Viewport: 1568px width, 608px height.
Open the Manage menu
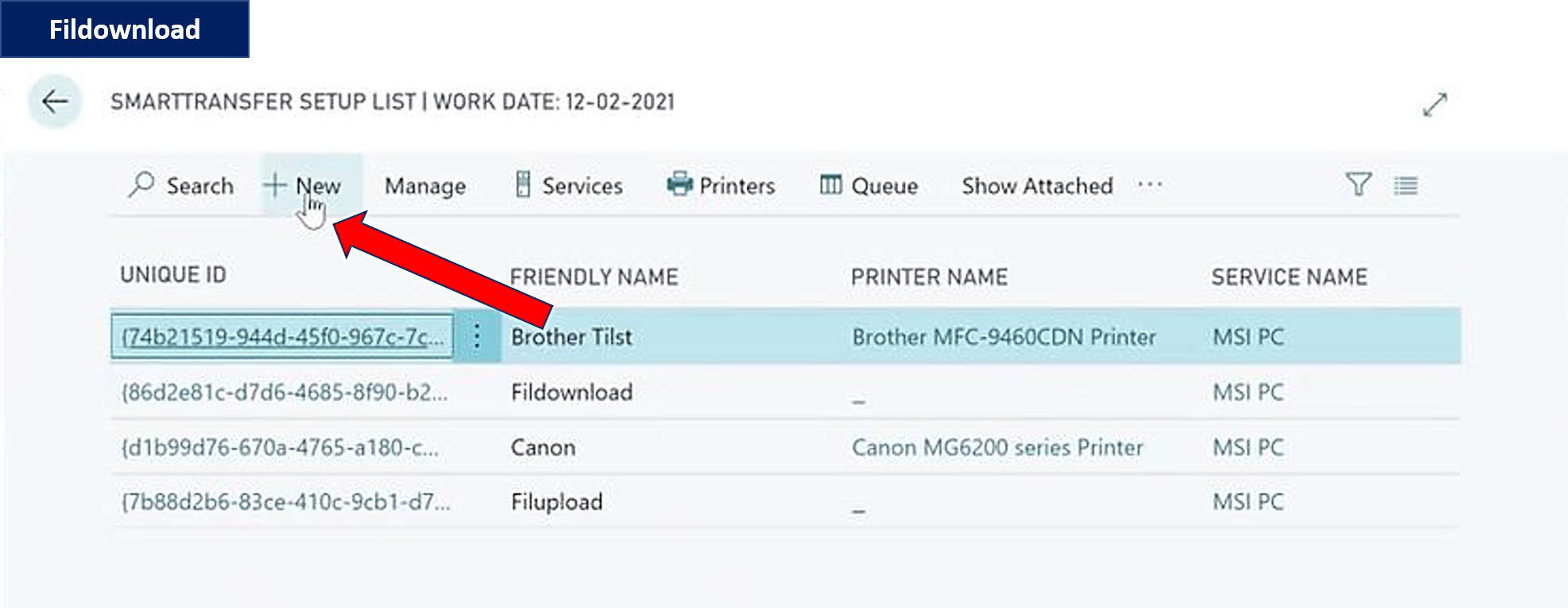click(x=425, y=186)
